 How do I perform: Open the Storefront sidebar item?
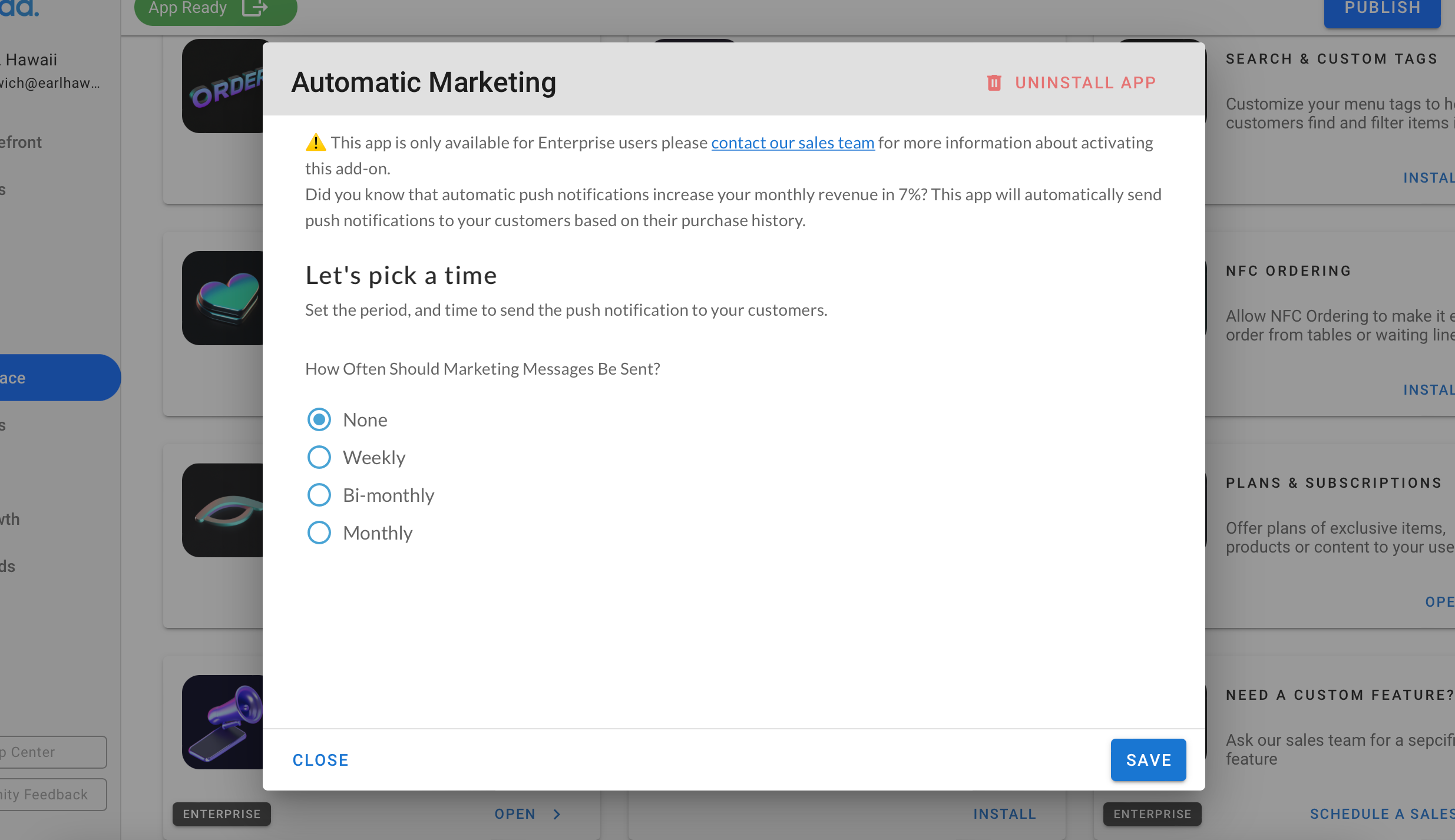click(x=21, y=143)
